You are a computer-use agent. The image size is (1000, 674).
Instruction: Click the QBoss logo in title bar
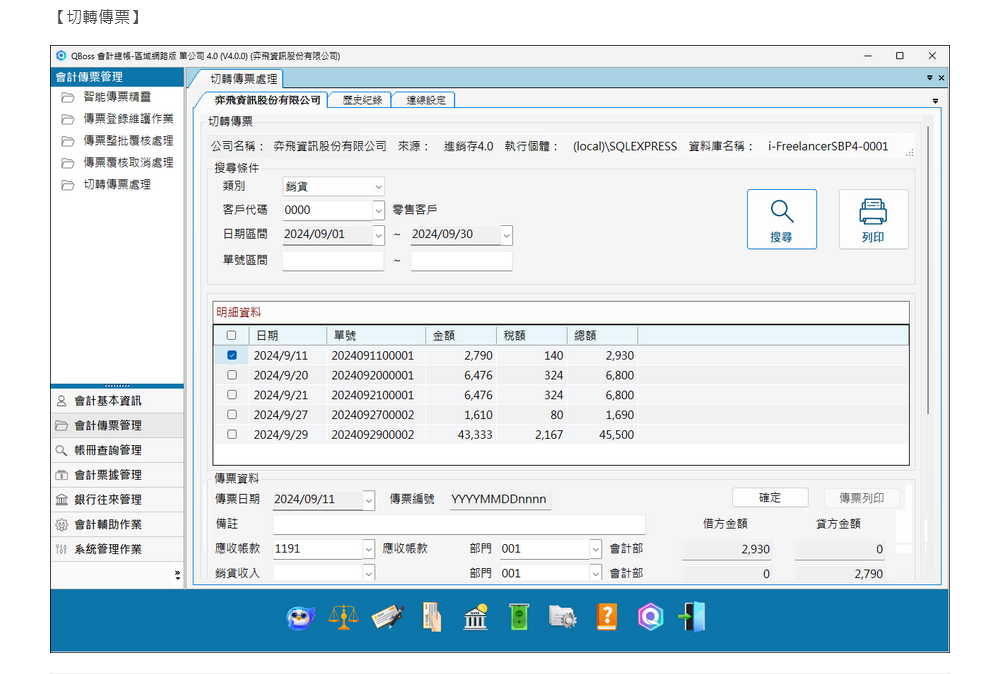(61, 55)
